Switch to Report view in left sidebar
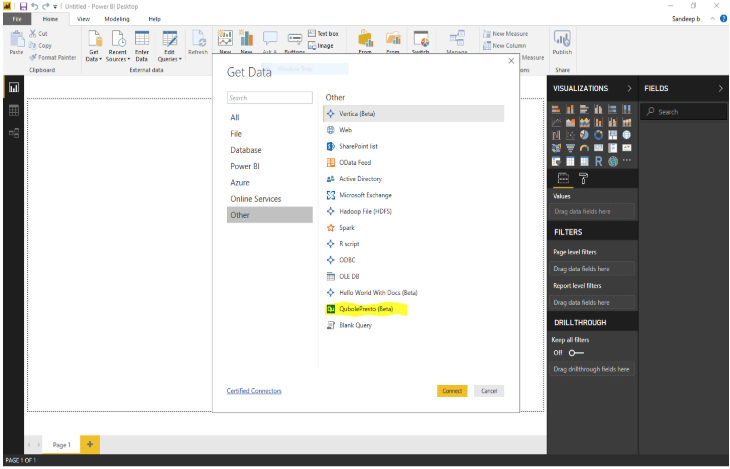This screenshot has width=730, height=469. (14, 88)
